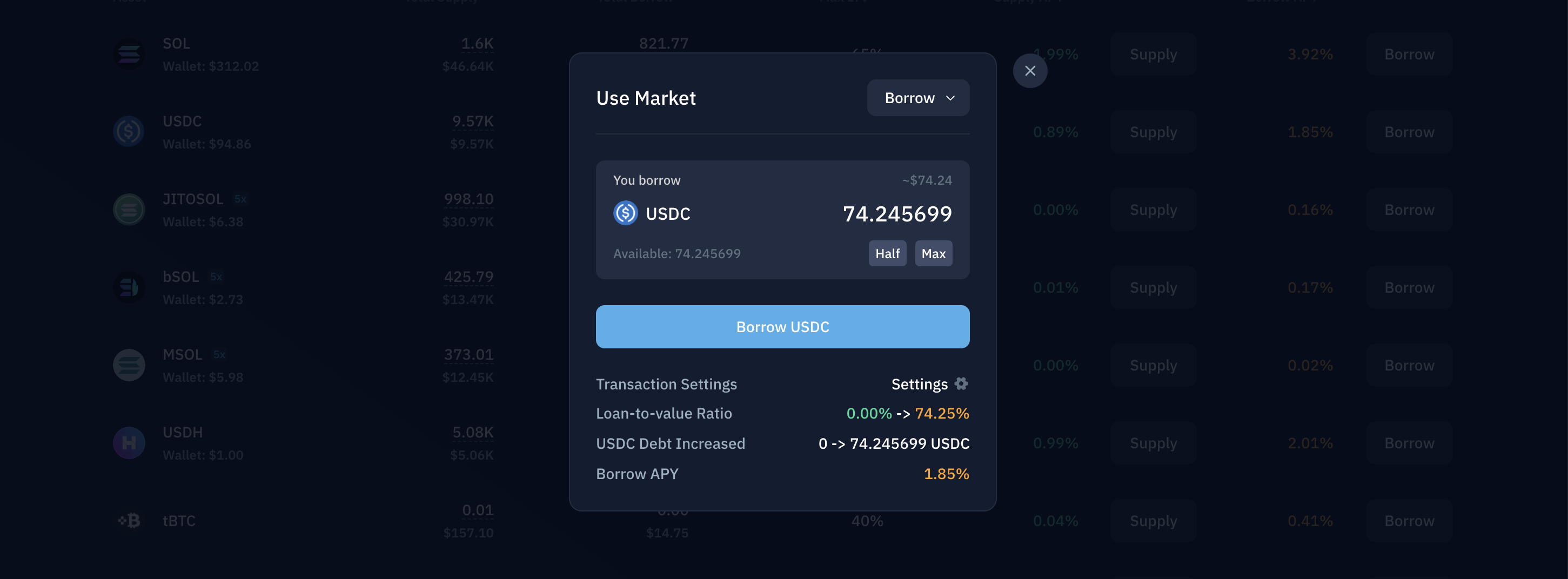Click the tBTC token icon
Image resolution: width=1568 pixels, height=579 pixels.
129,521
